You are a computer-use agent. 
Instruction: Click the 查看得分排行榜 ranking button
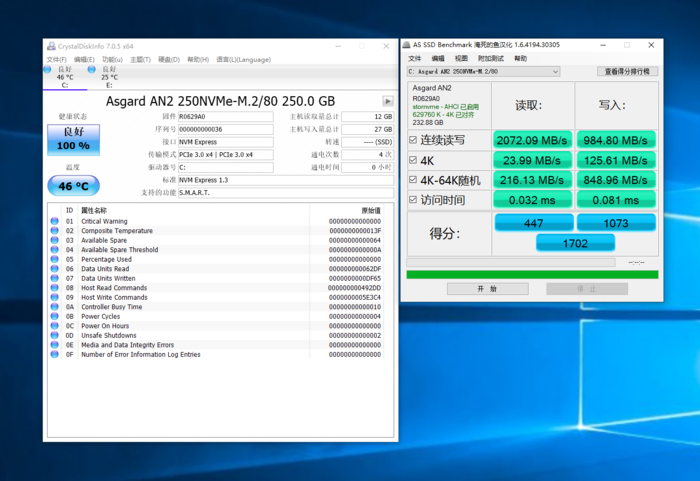(627, 71)
